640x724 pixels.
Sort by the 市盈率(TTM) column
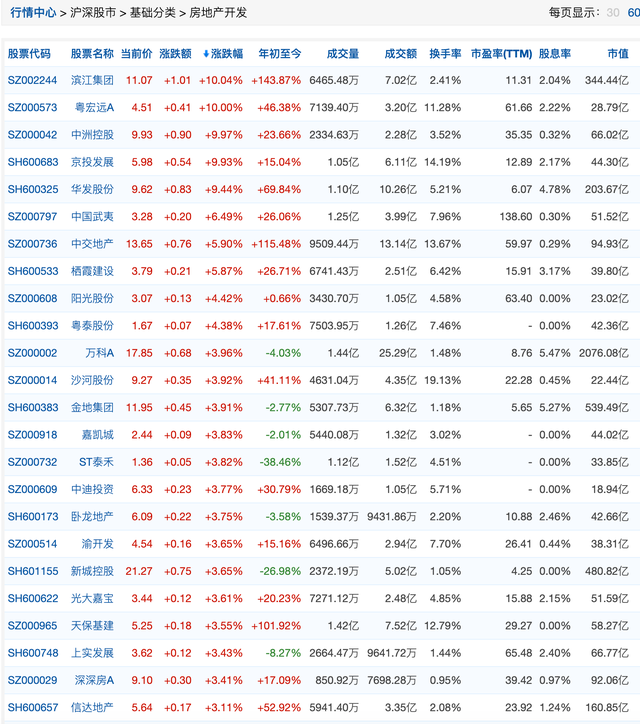[501, 54]
